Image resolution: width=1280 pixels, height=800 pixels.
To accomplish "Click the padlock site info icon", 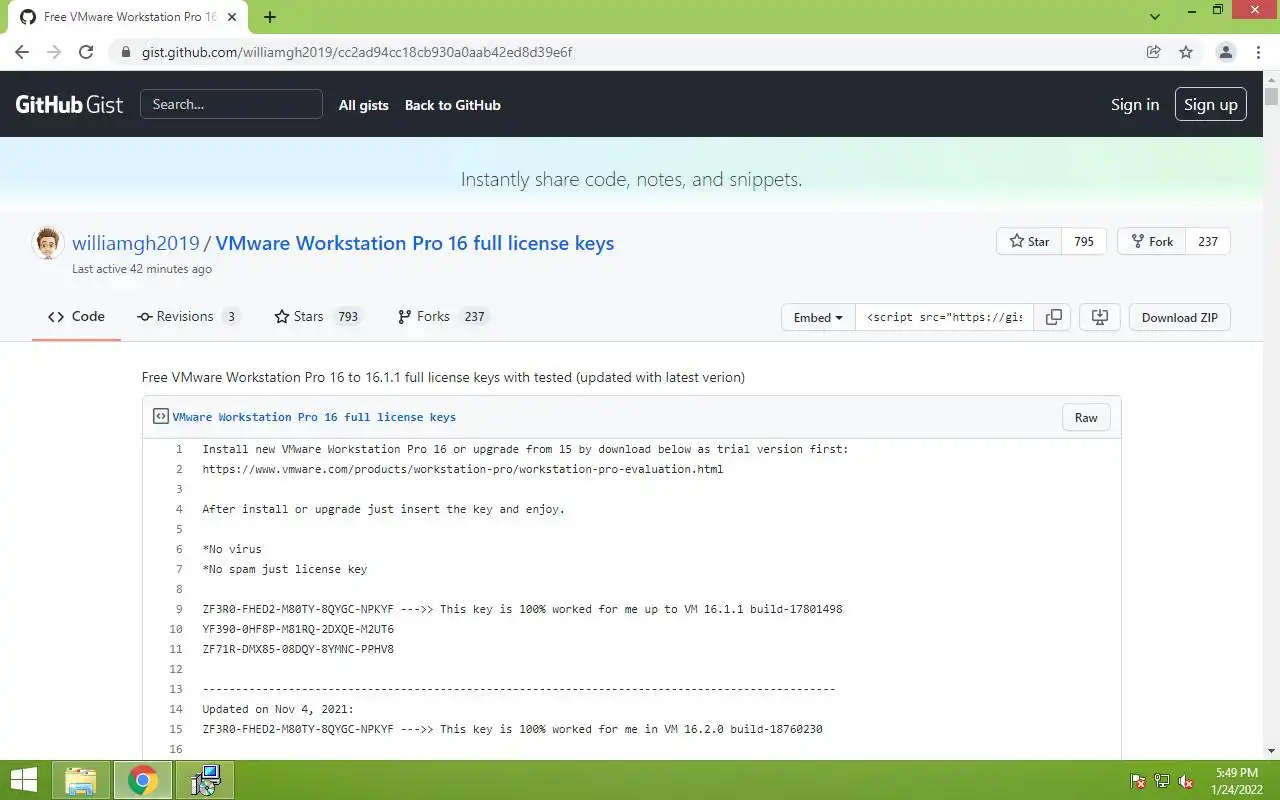I will point(124,52).
